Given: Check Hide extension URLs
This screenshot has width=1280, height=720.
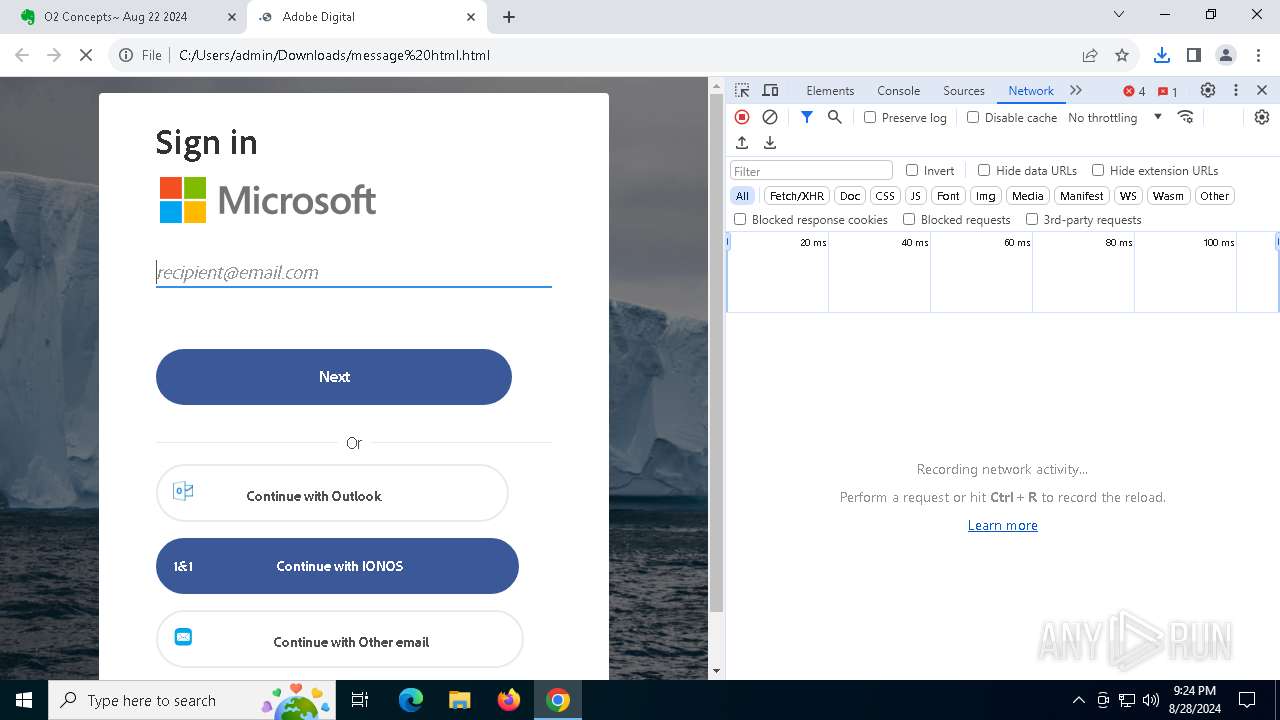Looking at the screenshot, I should point(1098,170).
